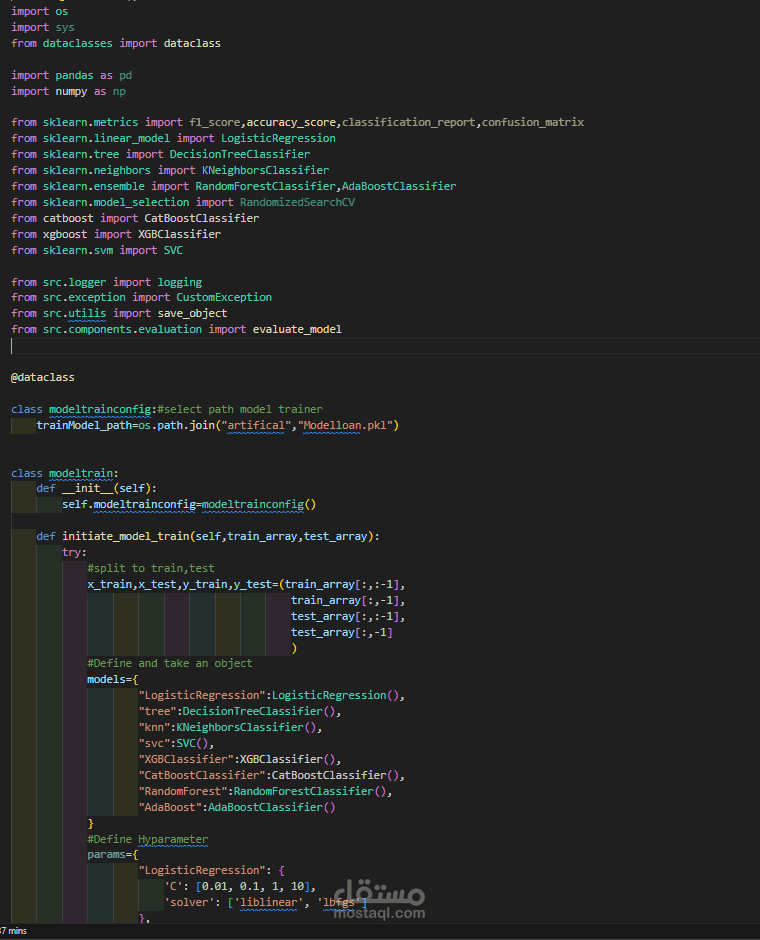Viewport: 760px width, 940px height.
Task: Select the modeltrainconfig class name in its definition
Action: point(100,409)
